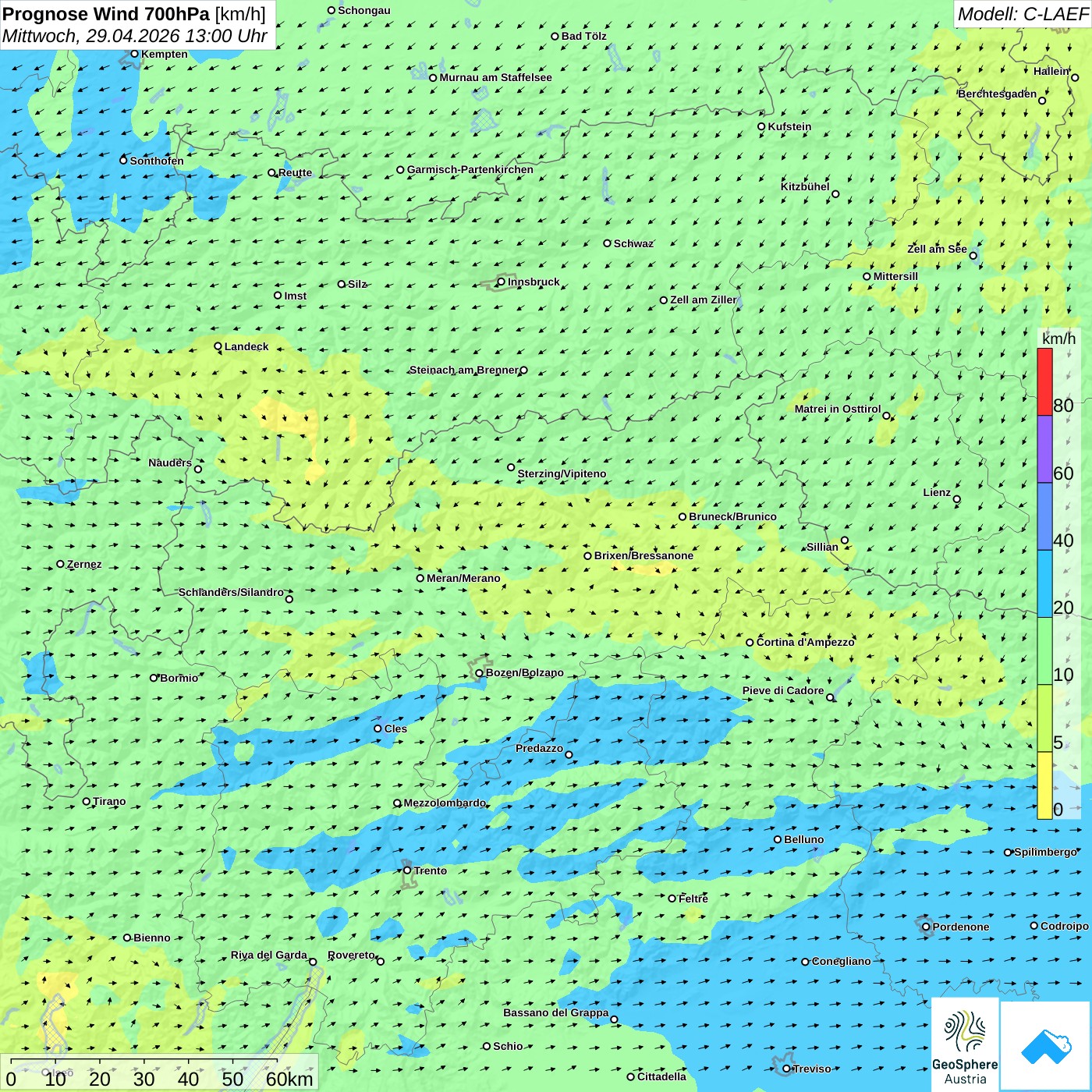Click the 'Conegliano' label
Viewport: 1092px width, 1092px height.
point(841,961)
